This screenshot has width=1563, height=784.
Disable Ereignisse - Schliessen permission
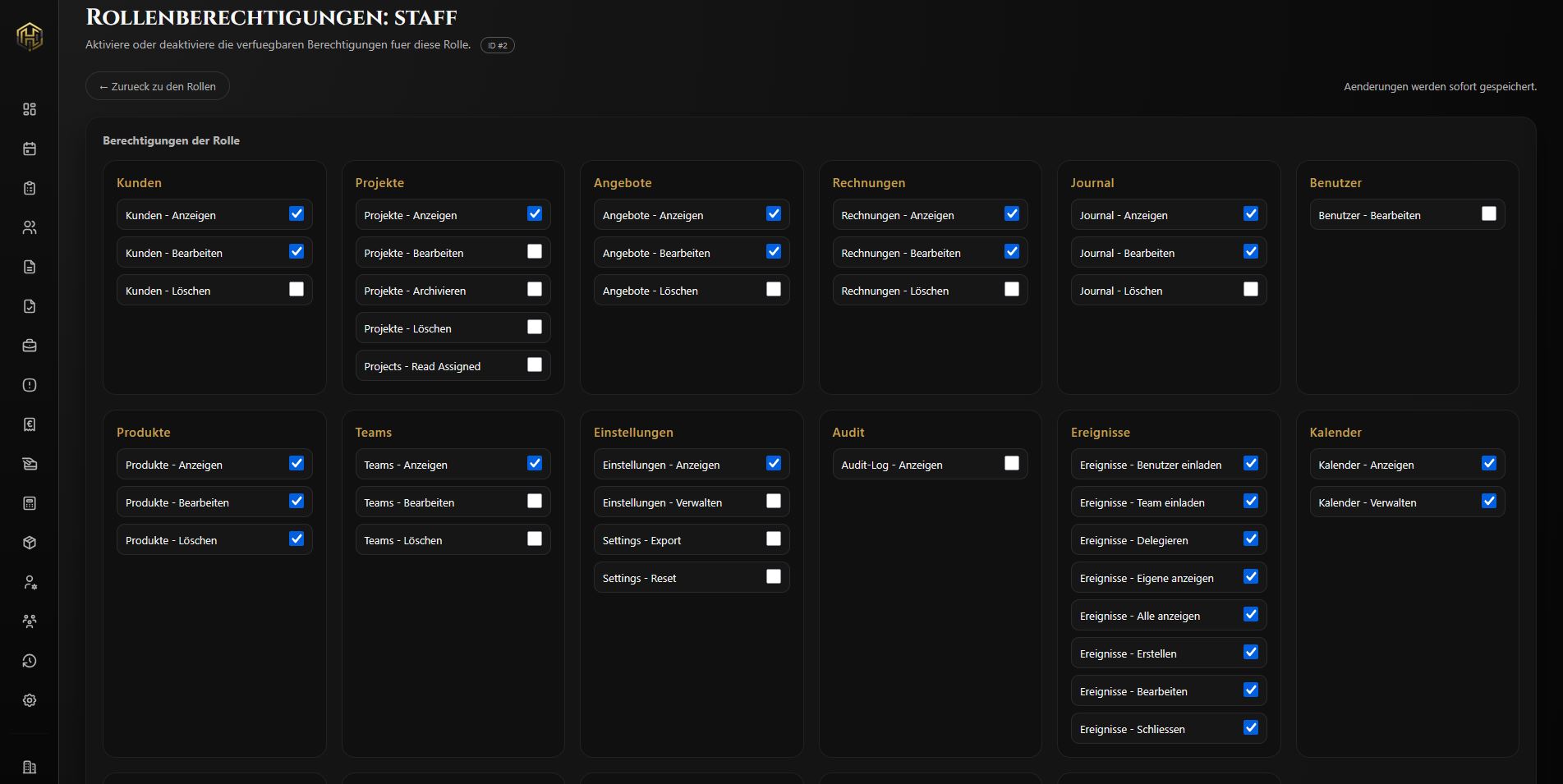1251,727
